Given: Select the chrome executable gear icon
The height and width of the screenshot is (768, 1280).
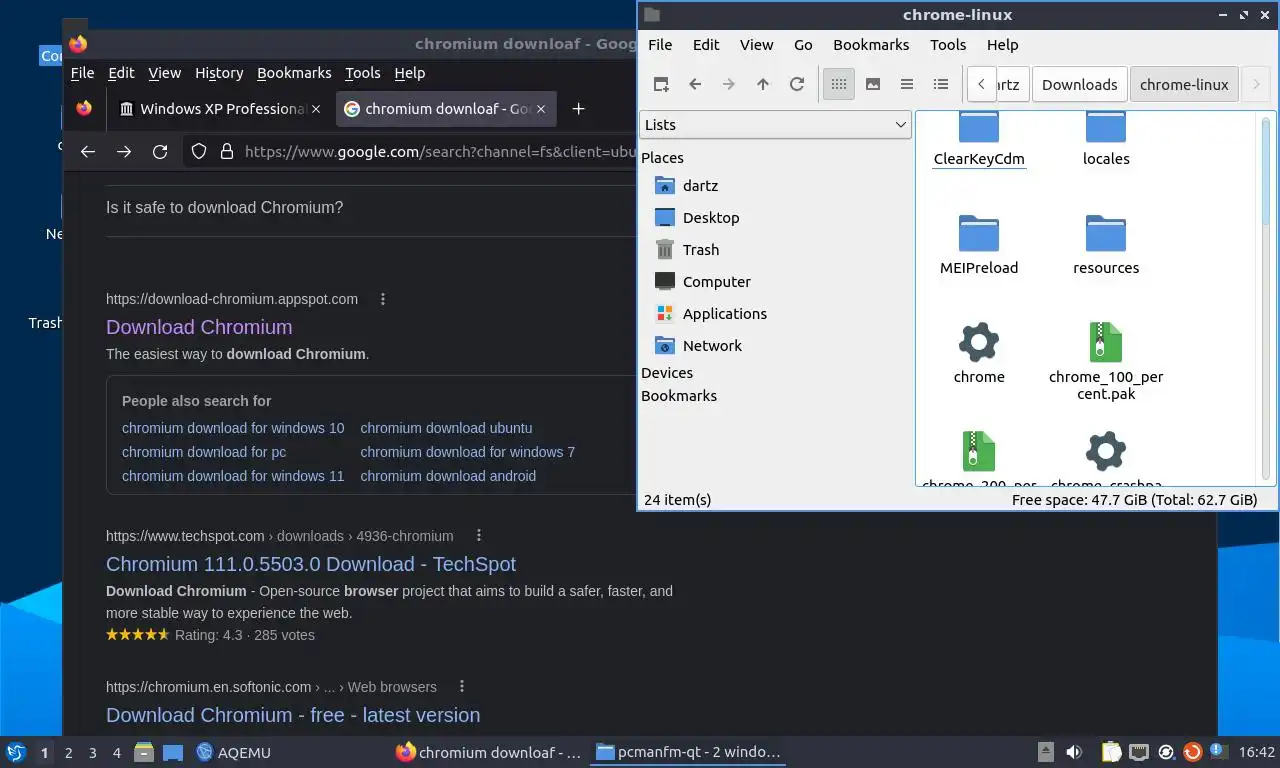Looking at the screenshot, I should coord(979,342).
